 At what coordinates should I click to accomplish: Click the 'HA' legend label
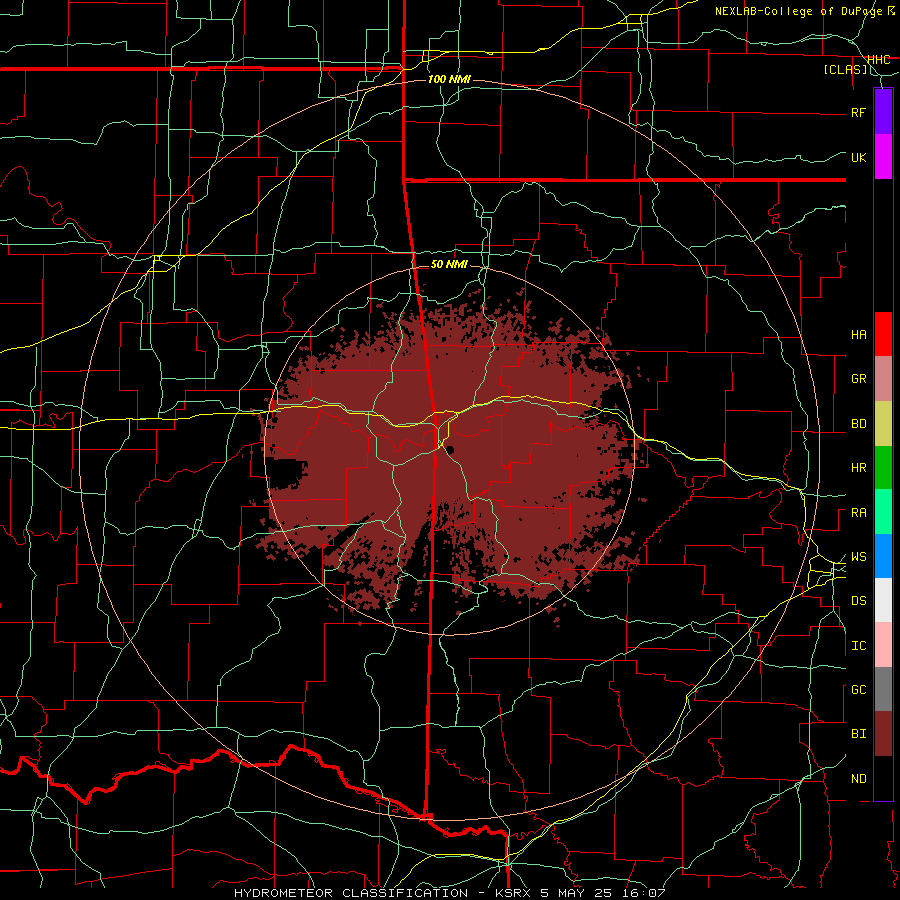tap(858, 335)
